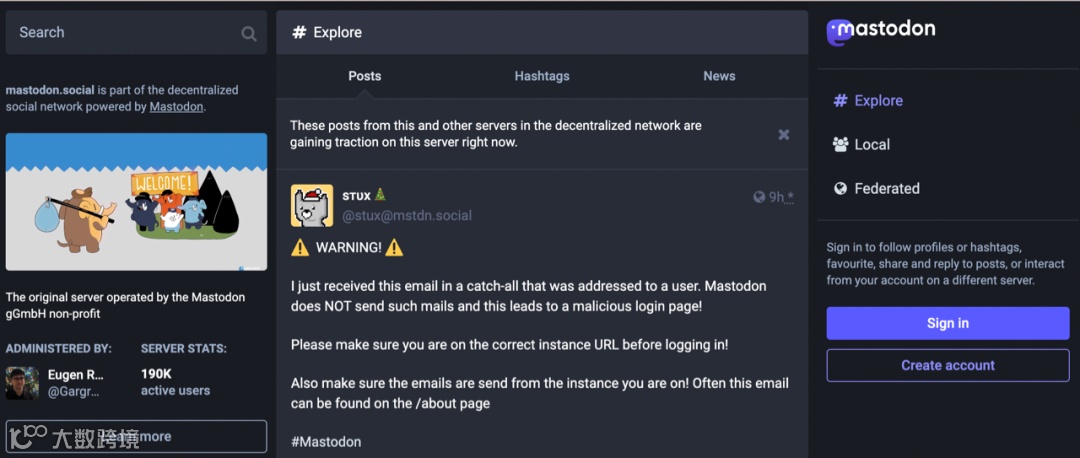
Task: Click the Mastodon logo
Action: point(881,31)
